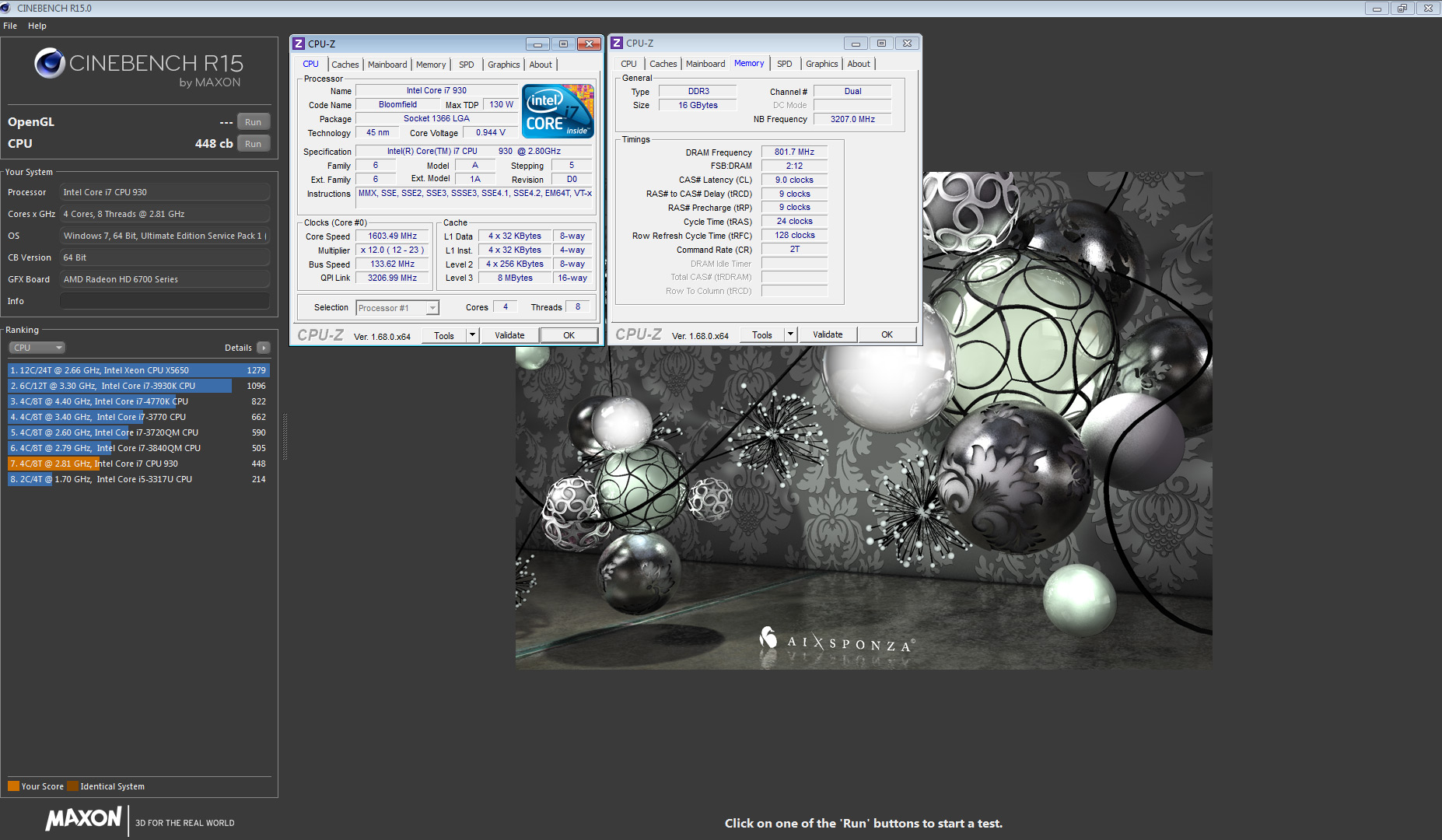Screen dimensions: 1442x840
Task: Expand Tools dropdown arrow in left CPU-Z
Action: pyautogui.click(x=472, y=335)
